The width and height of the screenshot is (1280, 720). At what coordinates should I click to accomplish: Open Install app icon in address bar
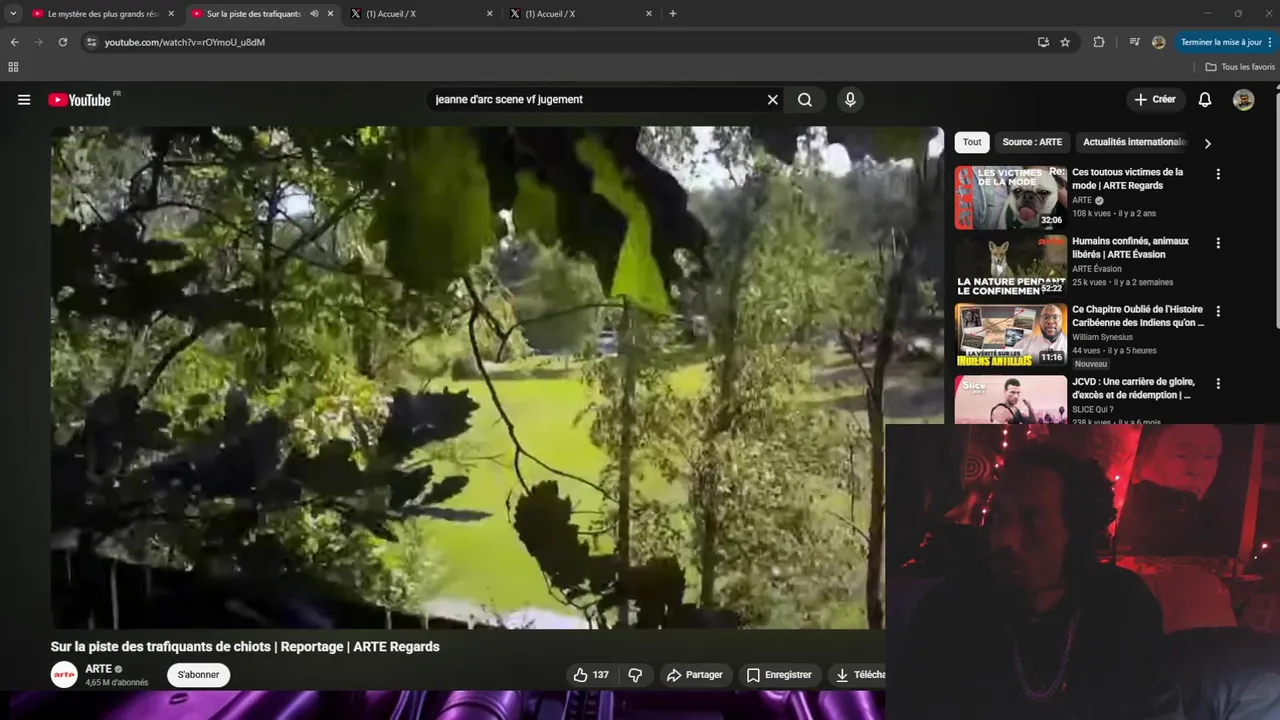(1043, 42)
